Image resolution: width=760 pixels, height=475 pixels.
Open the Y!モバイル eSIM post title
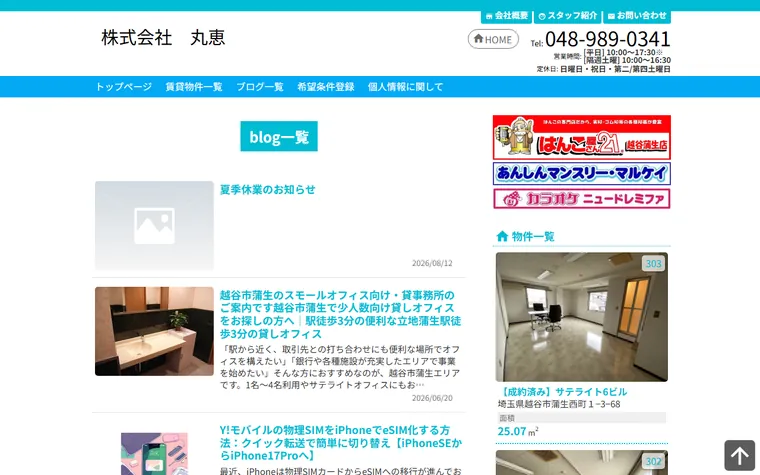341,443
